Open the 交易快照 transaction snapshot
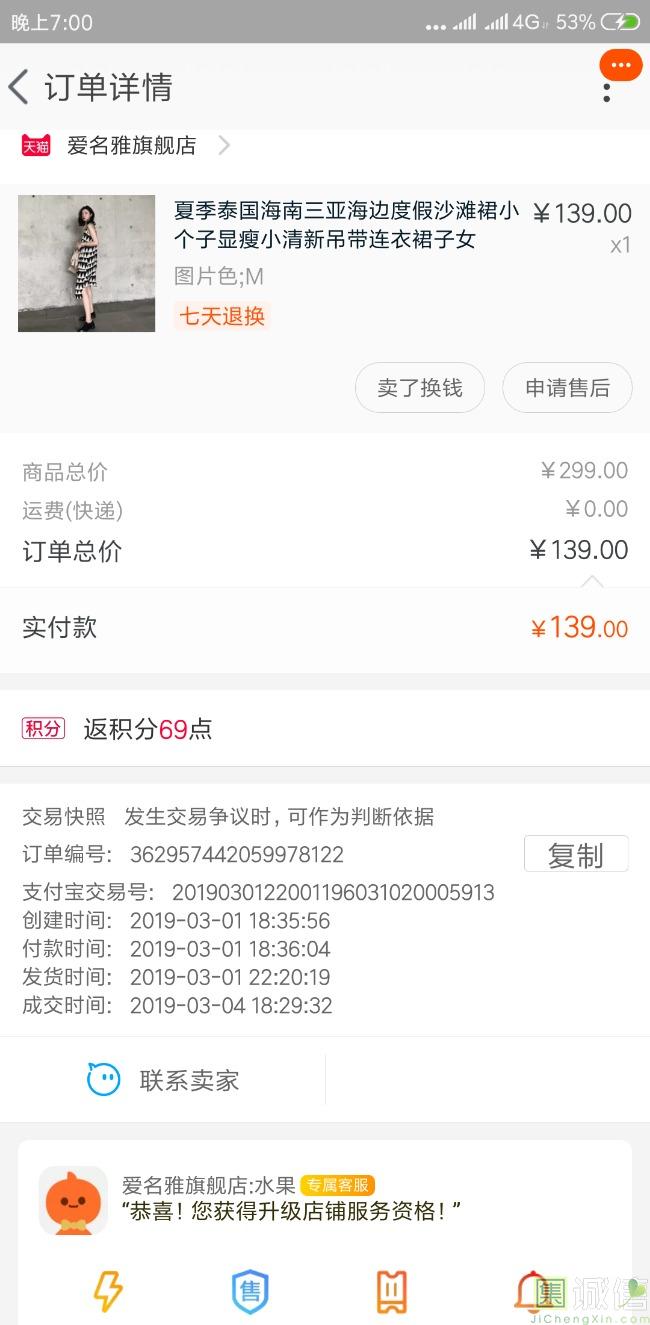Viewport: 650px width, 1325px height. (x=63, y=817)
